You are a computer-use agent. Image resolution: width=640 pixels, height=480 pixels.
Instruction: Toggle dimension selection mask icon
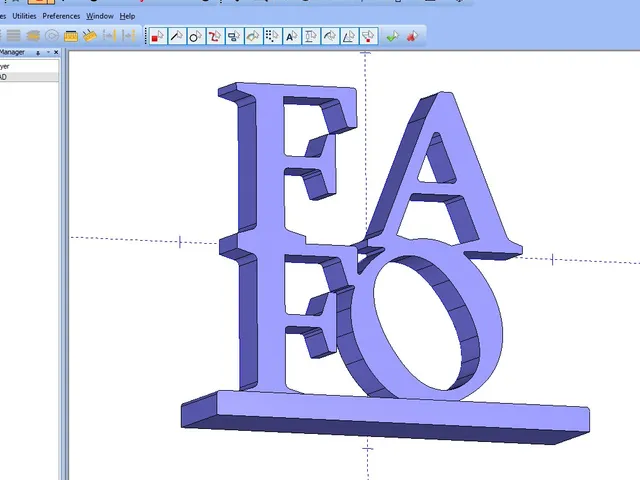tap(311, 36)
